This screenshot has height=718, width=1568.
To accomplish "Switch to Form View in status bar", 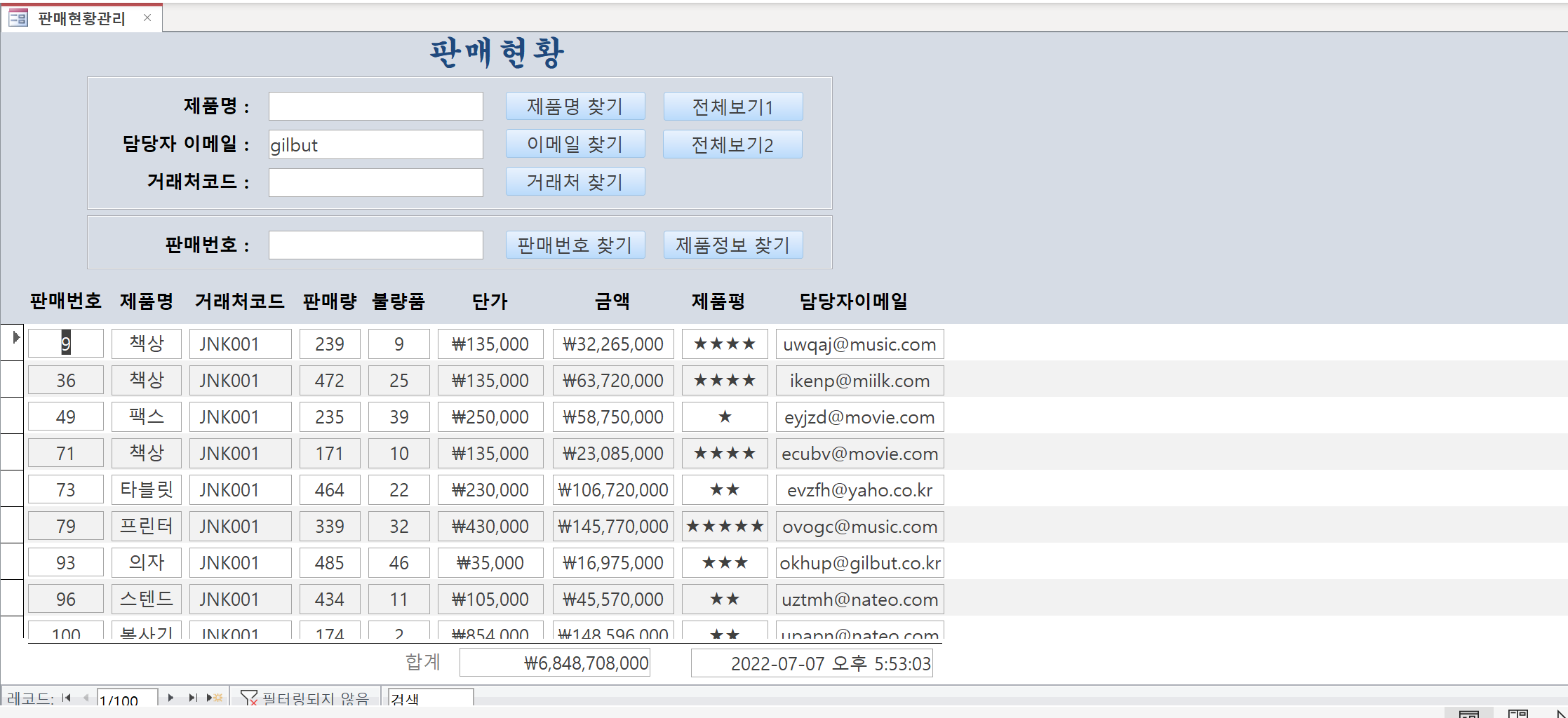I will tap(1468, 714).
